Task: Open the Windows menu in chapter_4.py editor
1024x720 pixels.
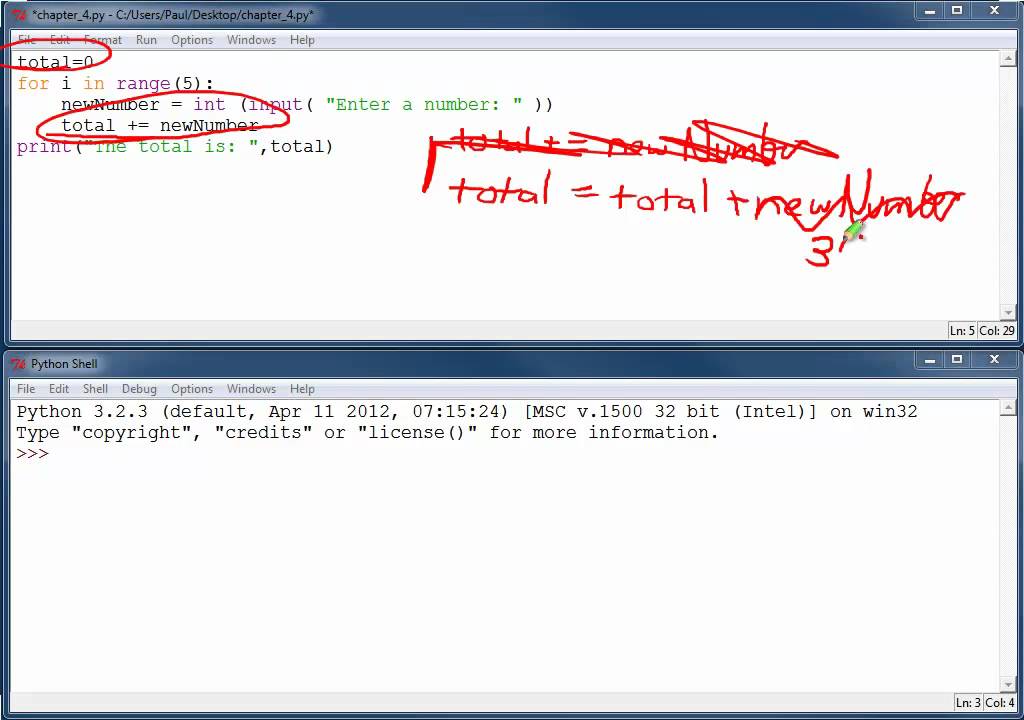Action: 251,40
